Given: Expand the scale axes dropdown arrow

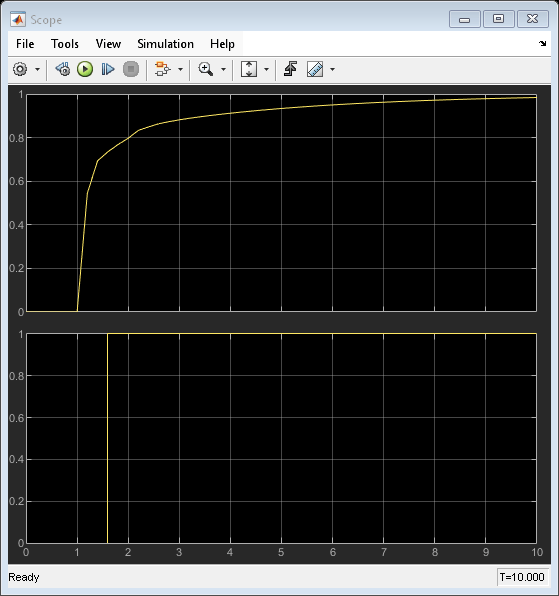Looking at the screenshot, I should point(266,70).
